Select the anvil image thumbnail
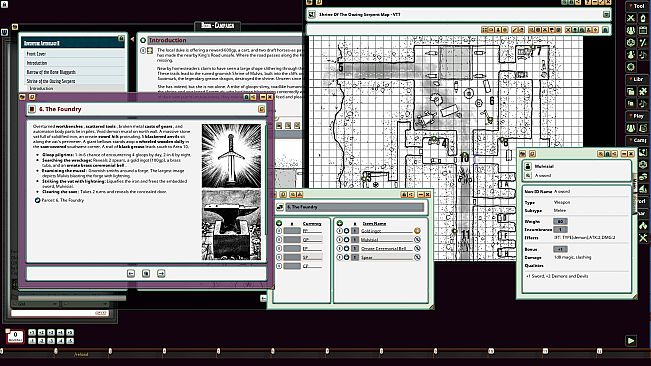 pos(232,225)
